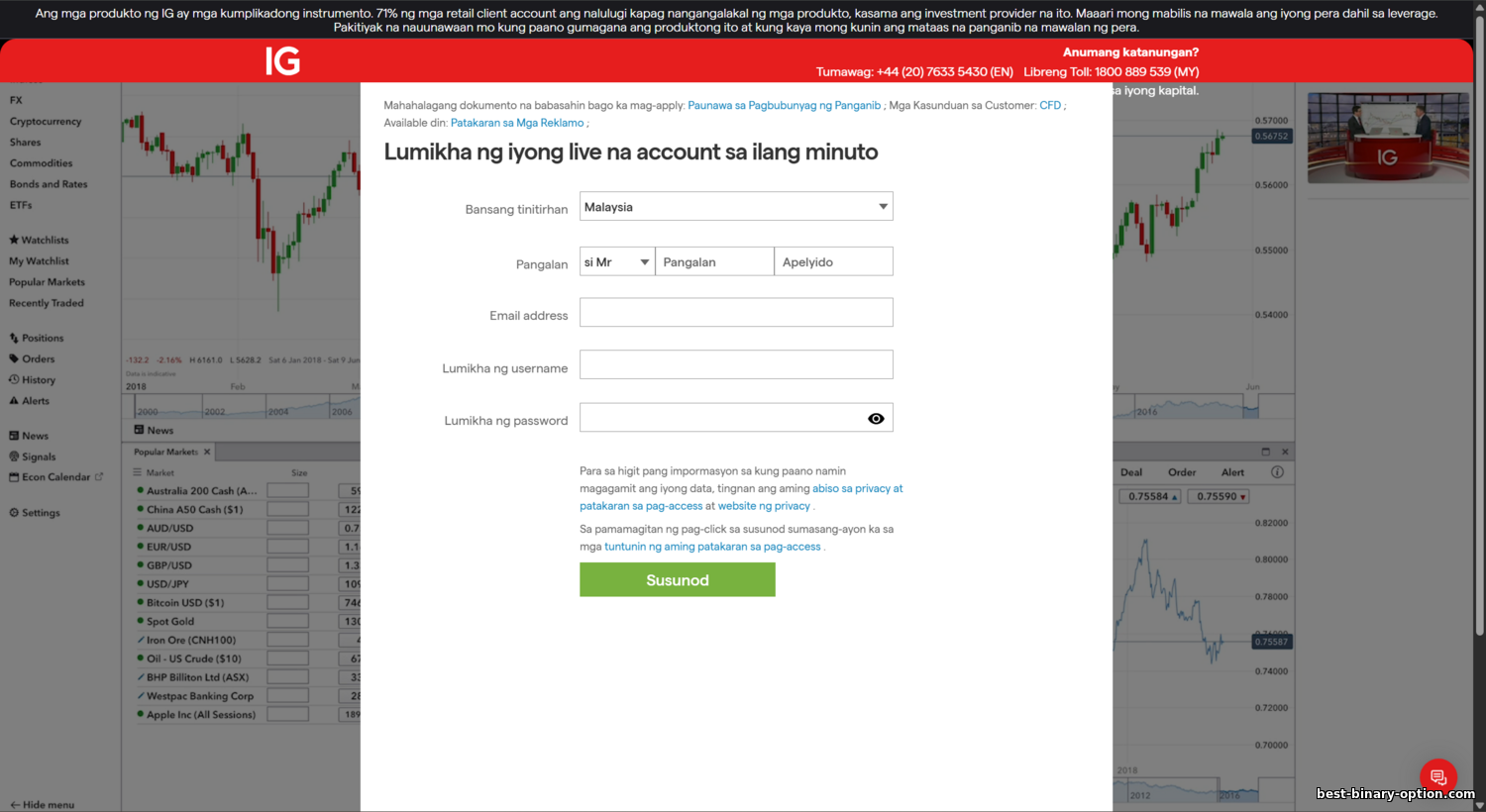This screenshot has height=812, width=1486.
Task: Click the IG logo in the header
Action: (x=282, y=61)
